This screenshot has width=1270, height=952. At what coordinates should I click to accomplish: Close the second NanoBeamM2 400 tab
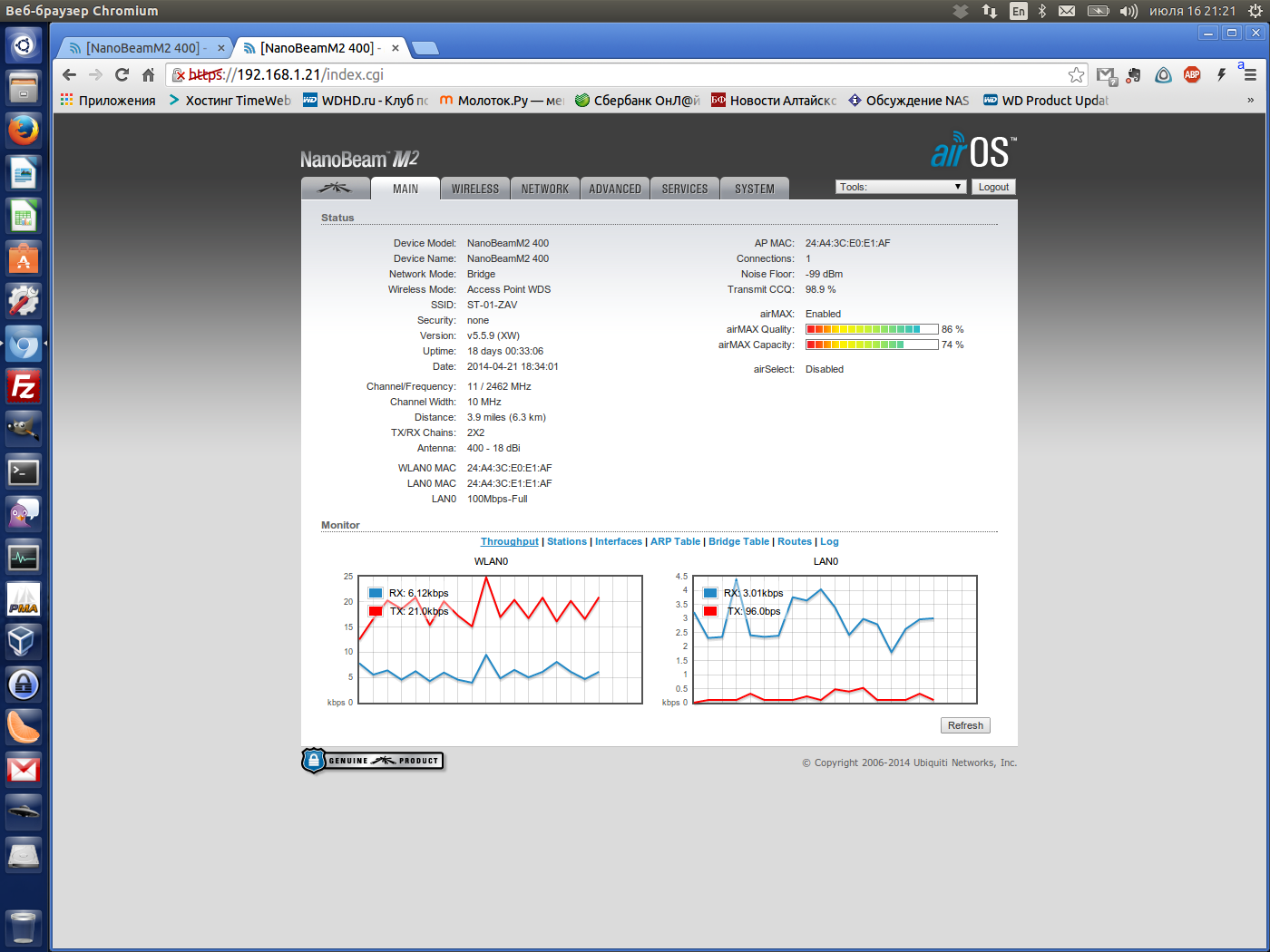[x=396, y=48]
